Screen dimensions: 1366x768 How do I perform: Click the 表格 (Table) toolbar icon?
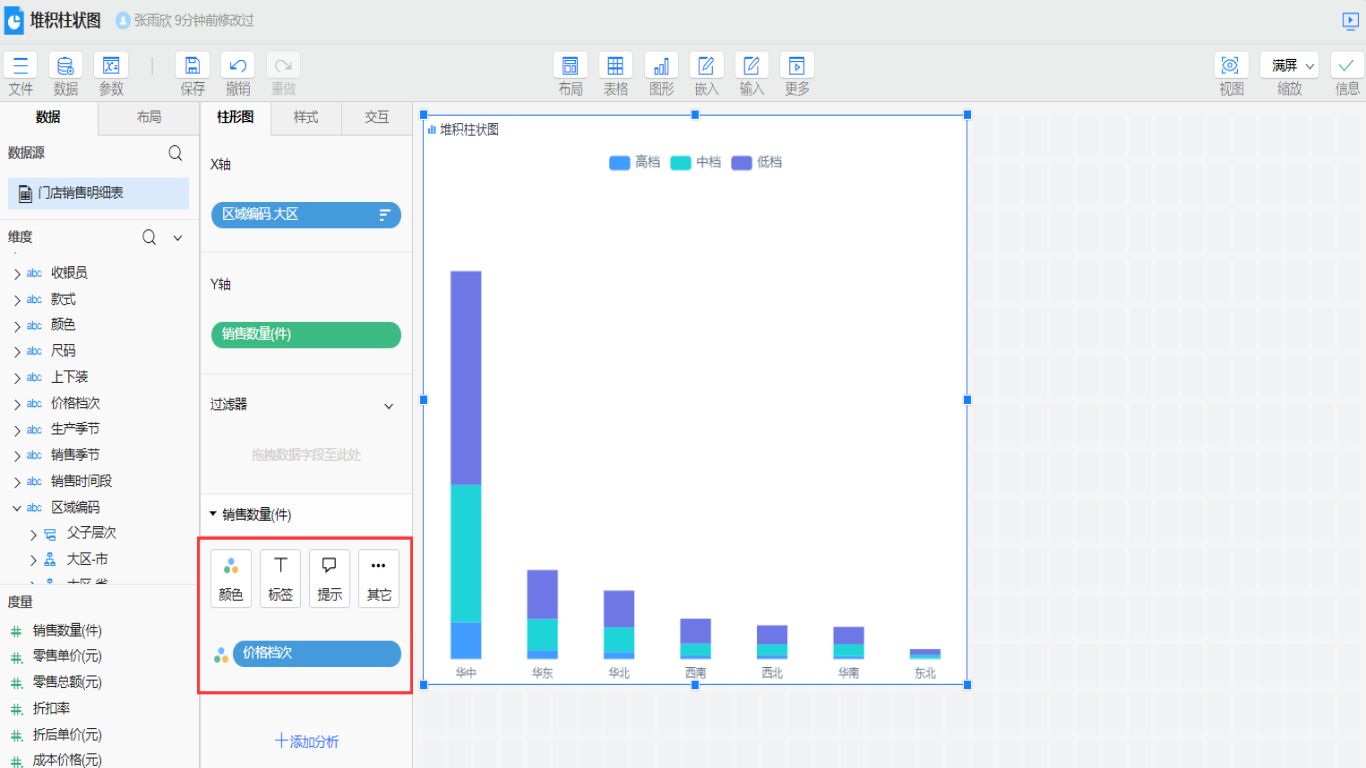[x=615, y=66]
